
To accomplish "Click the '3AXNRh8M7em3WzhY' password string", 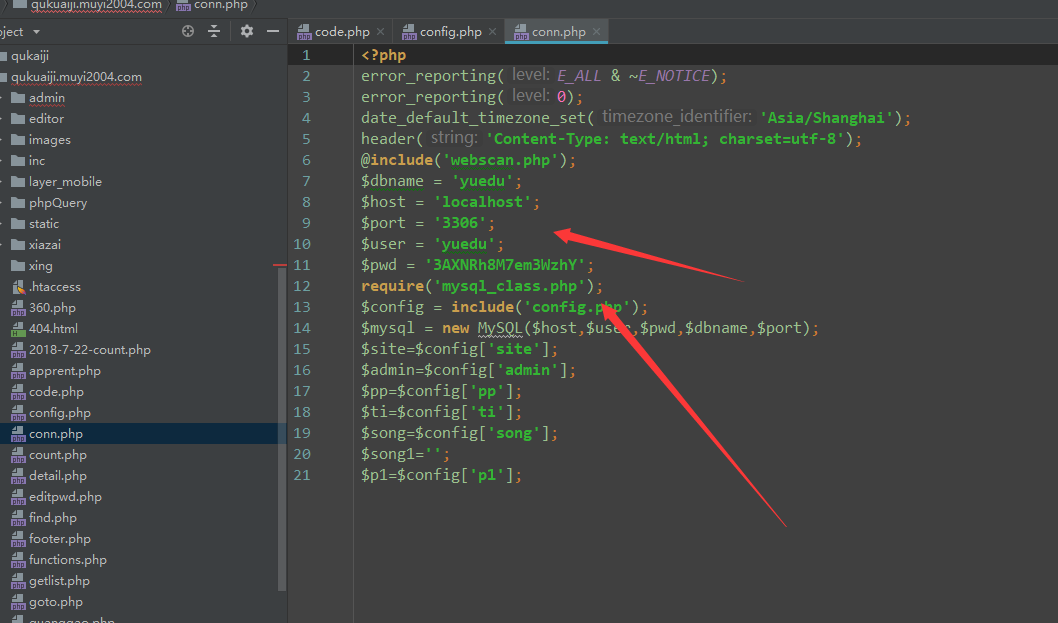I will point(505,265).
